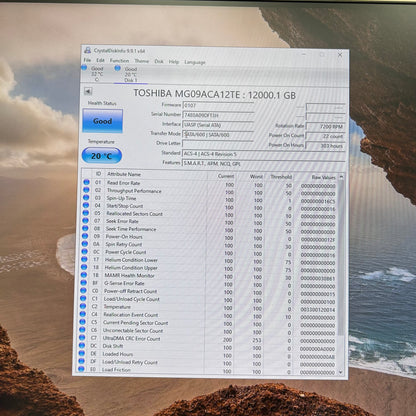Click the Power On Count value field
This screenshot has width=416, height=416.
click(326, 136)
